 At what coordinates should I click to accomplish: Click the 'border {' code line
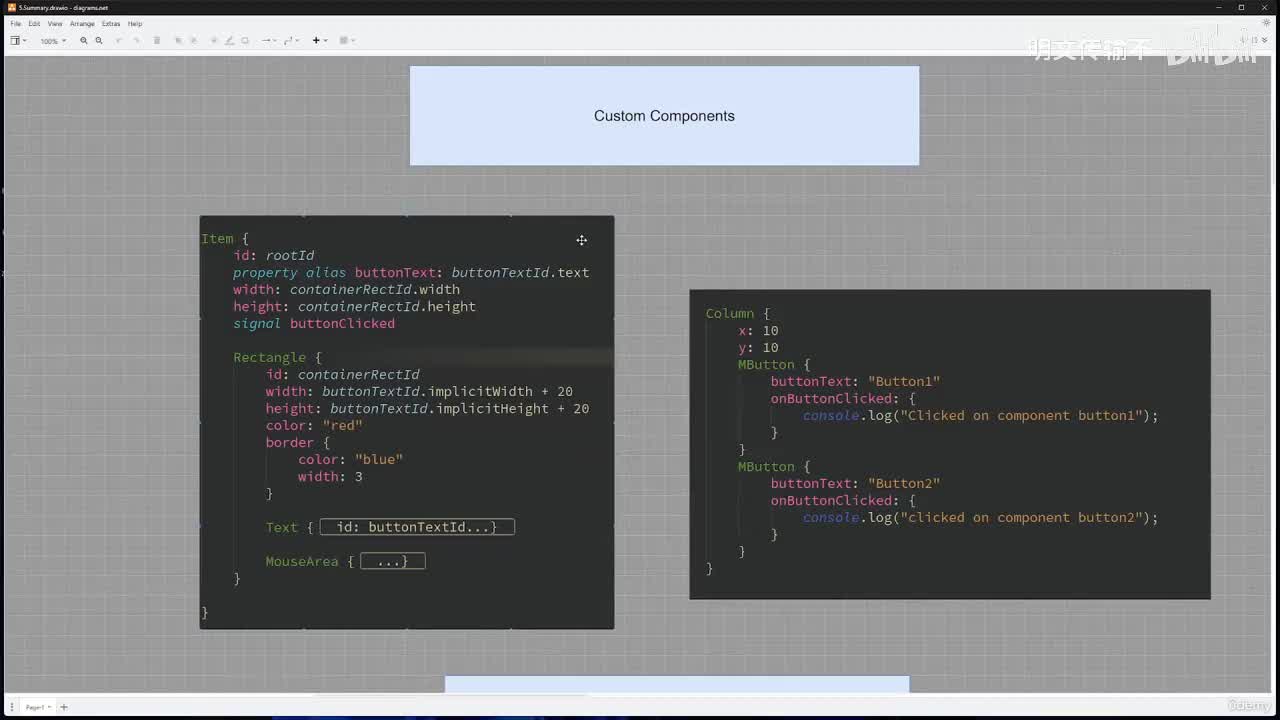(x=297, y=443)
